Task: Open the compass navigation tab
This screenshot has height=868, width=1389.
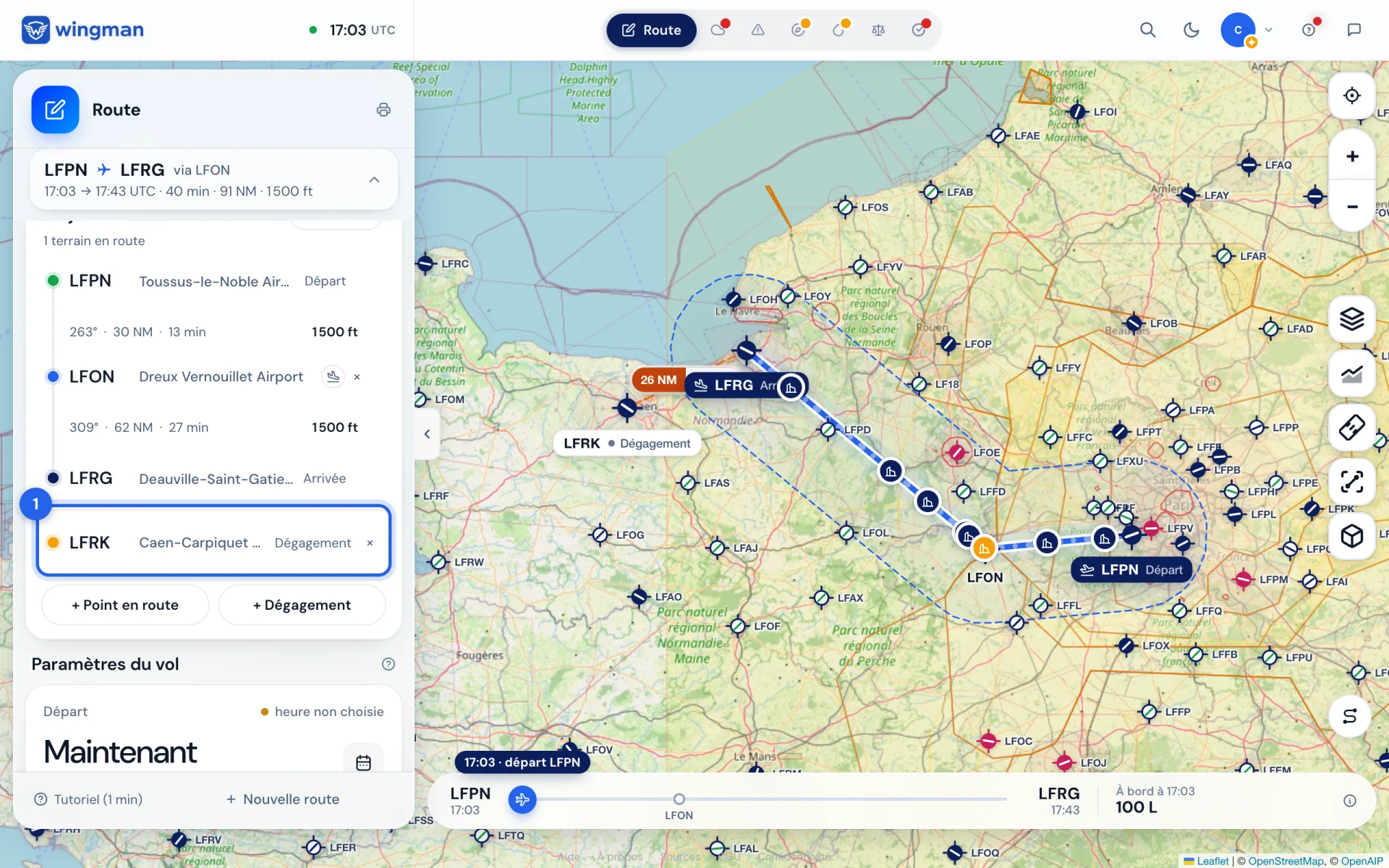Action: click(x=798, y=30)
